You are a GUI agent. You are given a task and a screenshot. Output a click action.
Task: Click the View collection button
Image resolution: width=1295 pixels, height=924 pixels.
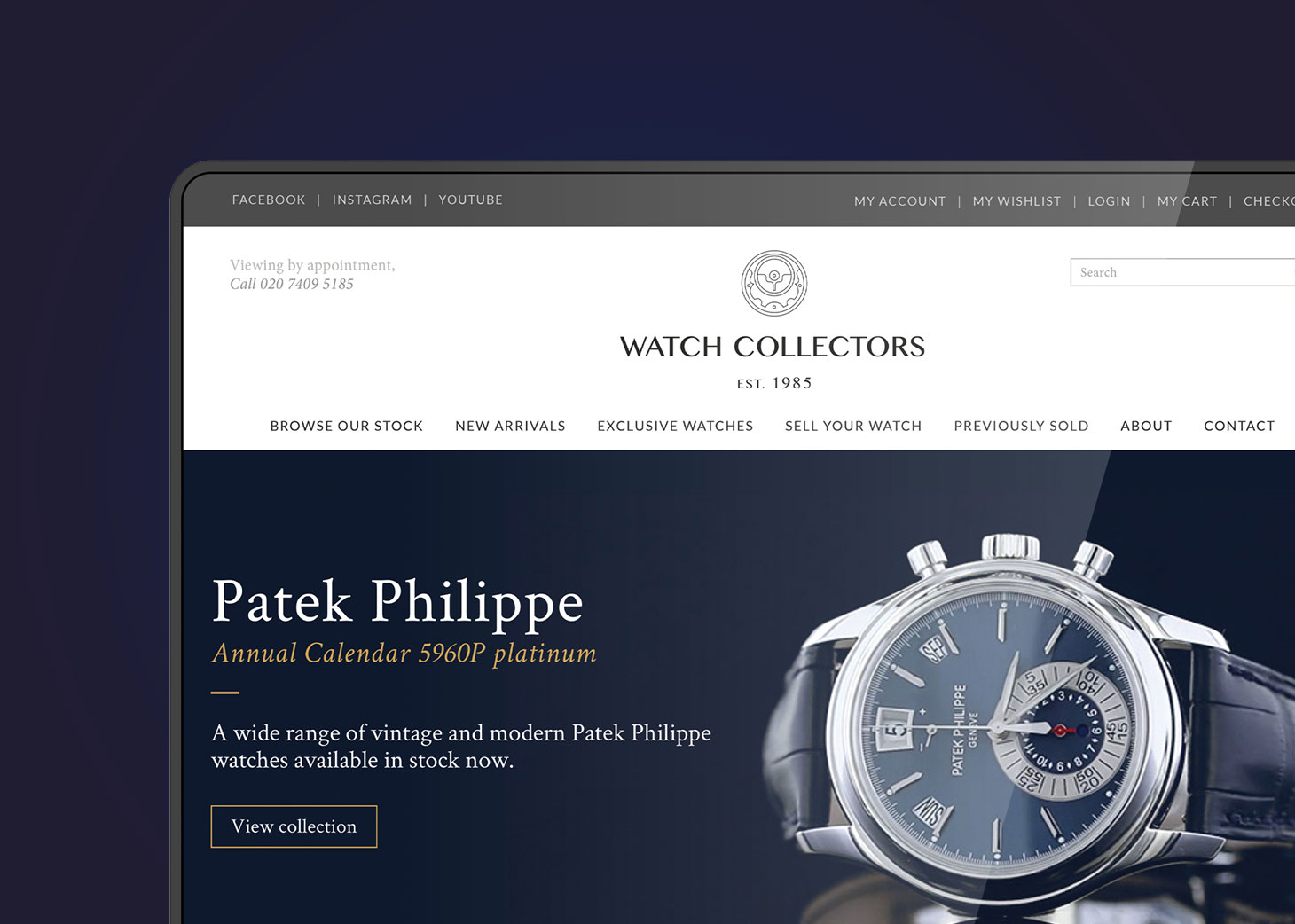(294, 826)
